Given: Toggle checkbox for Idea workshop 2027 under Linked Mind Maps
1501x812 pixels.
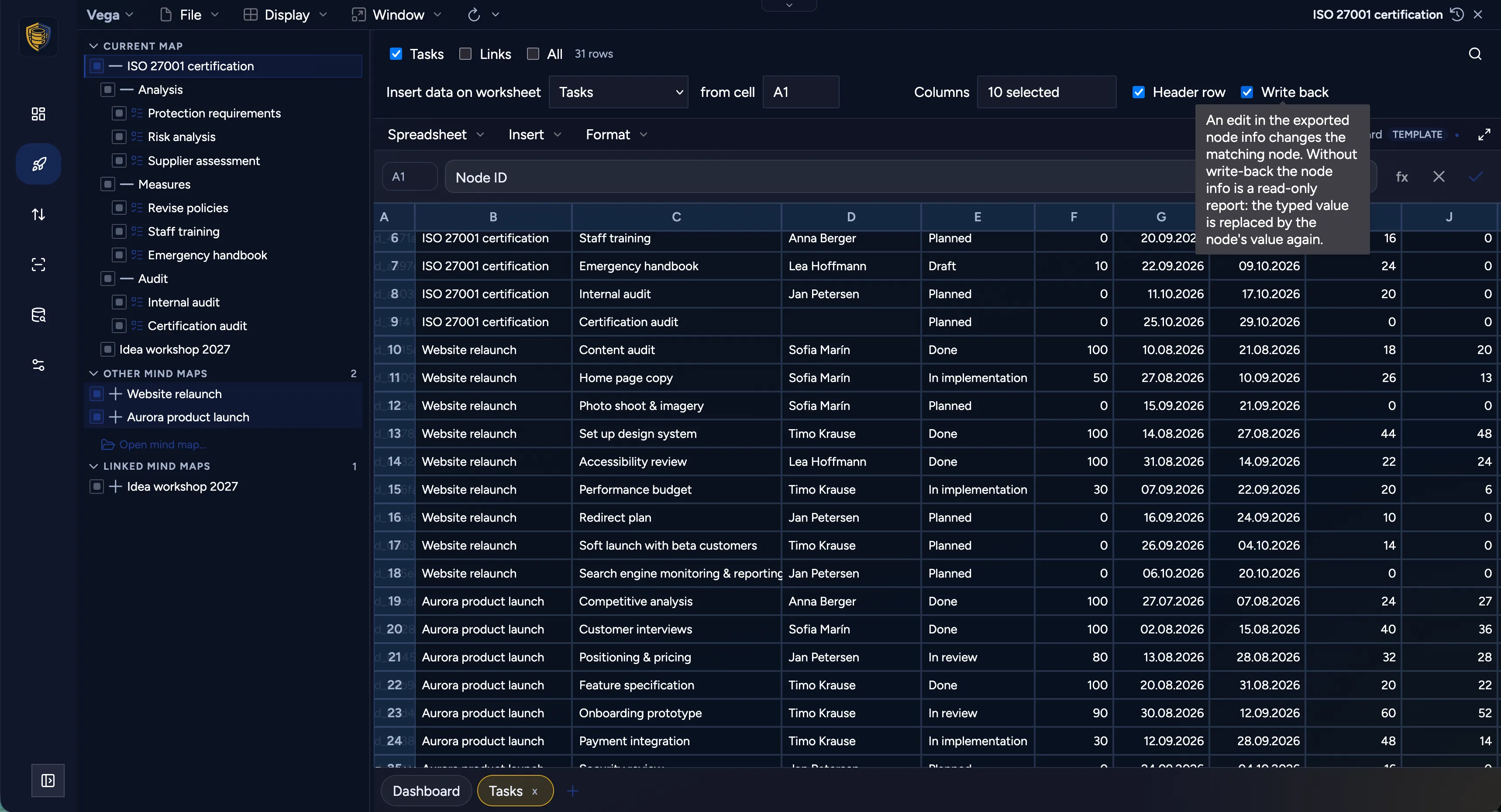Looking at the screenshot, I should [x=97, y=487].
